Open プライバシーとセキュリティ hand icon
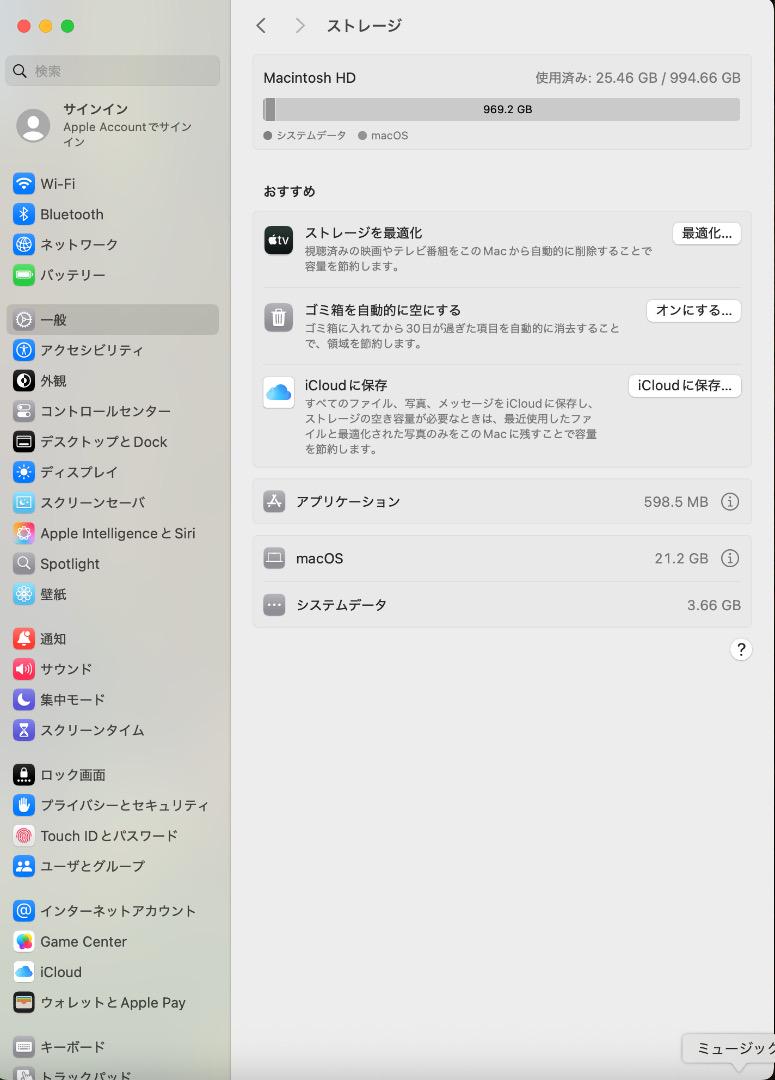 click(23, 805)
